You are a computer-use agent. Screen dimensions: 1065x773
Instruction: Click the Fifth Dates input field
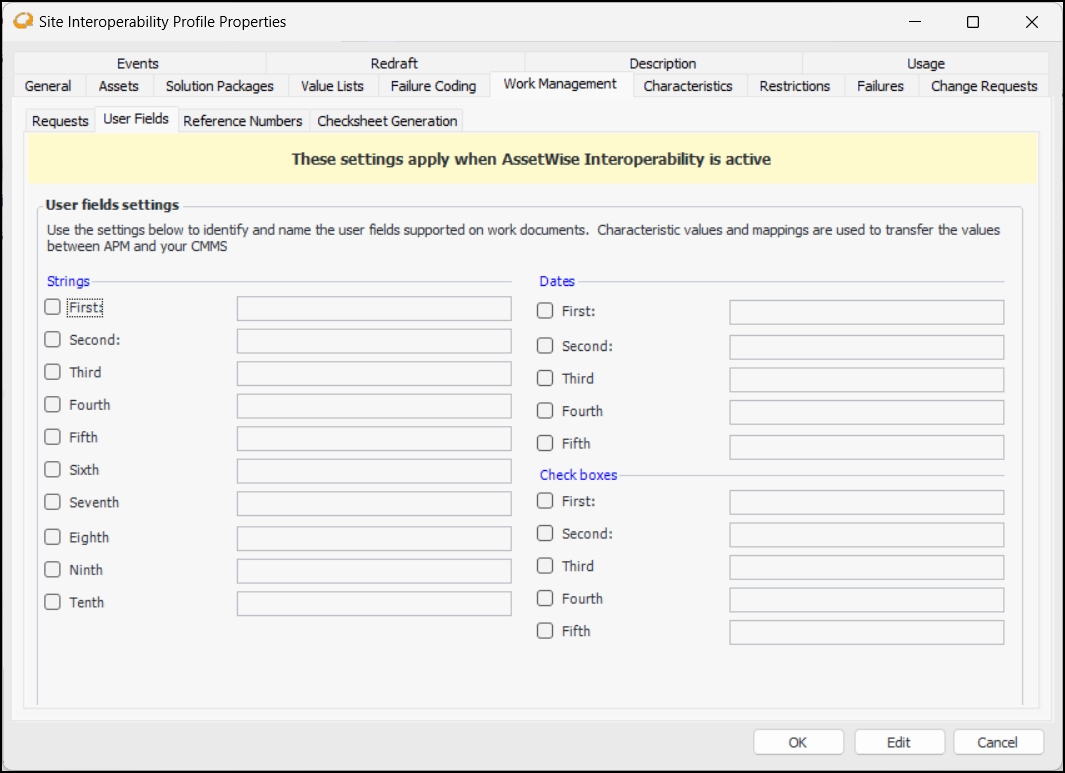(866, 447)
